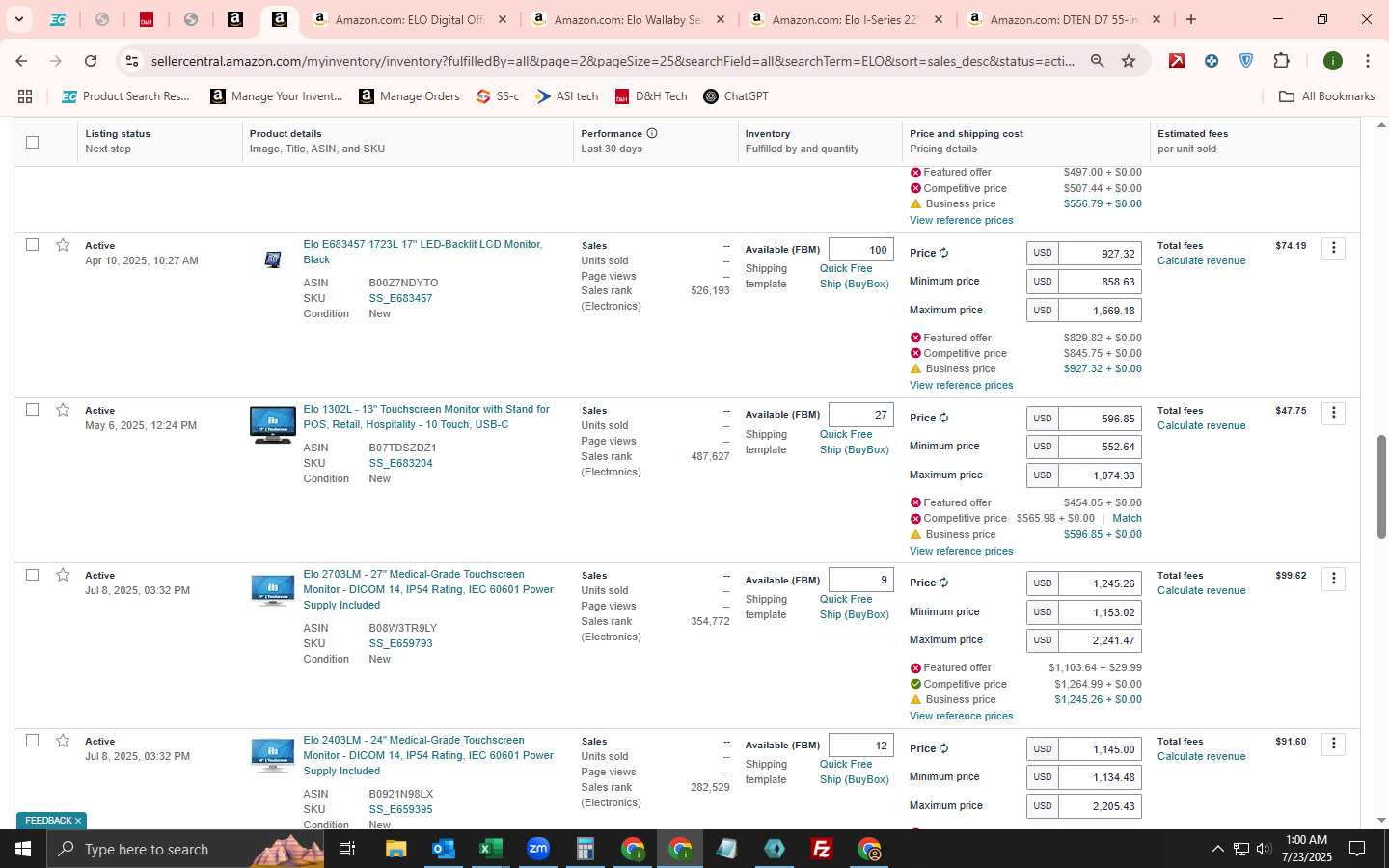Open Performance info icon in header
Viewport: 1389px width, 868px height.
[x=652, y=133]
